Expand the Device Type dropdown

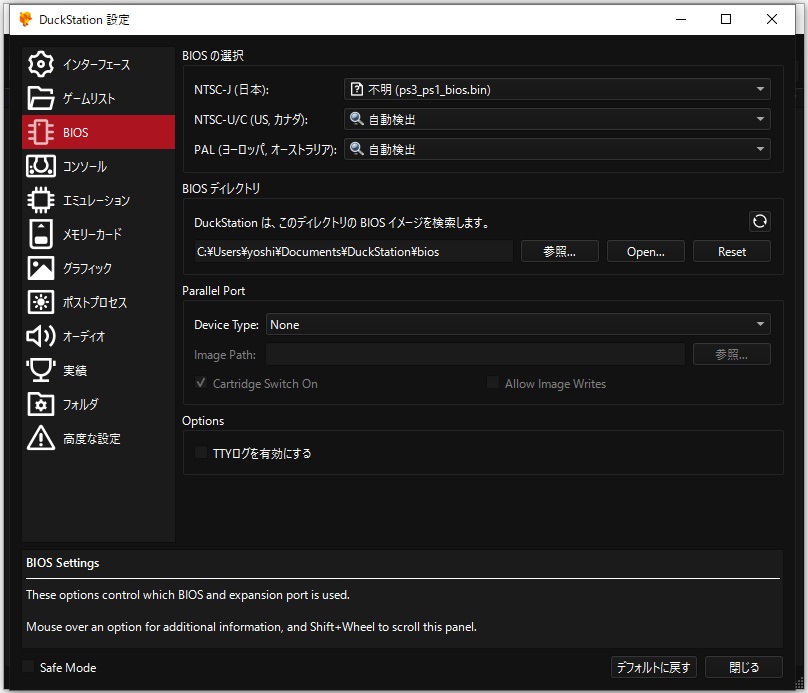(518, 324)
